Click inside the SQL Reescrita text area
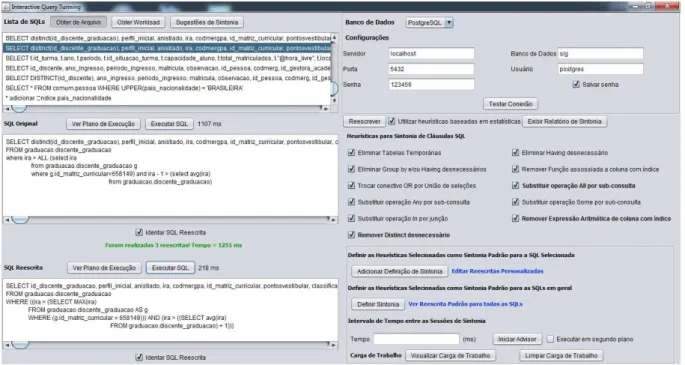Viewport: 685px width, 365px height. coord(170,310)
